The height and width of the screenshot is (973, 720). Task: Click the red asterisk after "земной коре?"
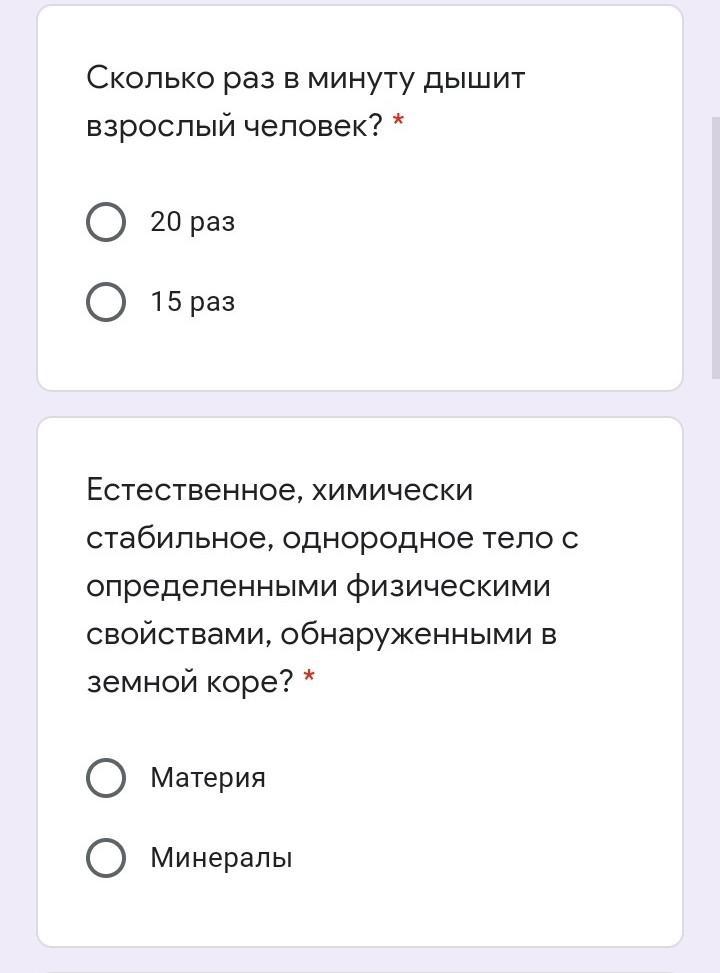tap(309, 675)
